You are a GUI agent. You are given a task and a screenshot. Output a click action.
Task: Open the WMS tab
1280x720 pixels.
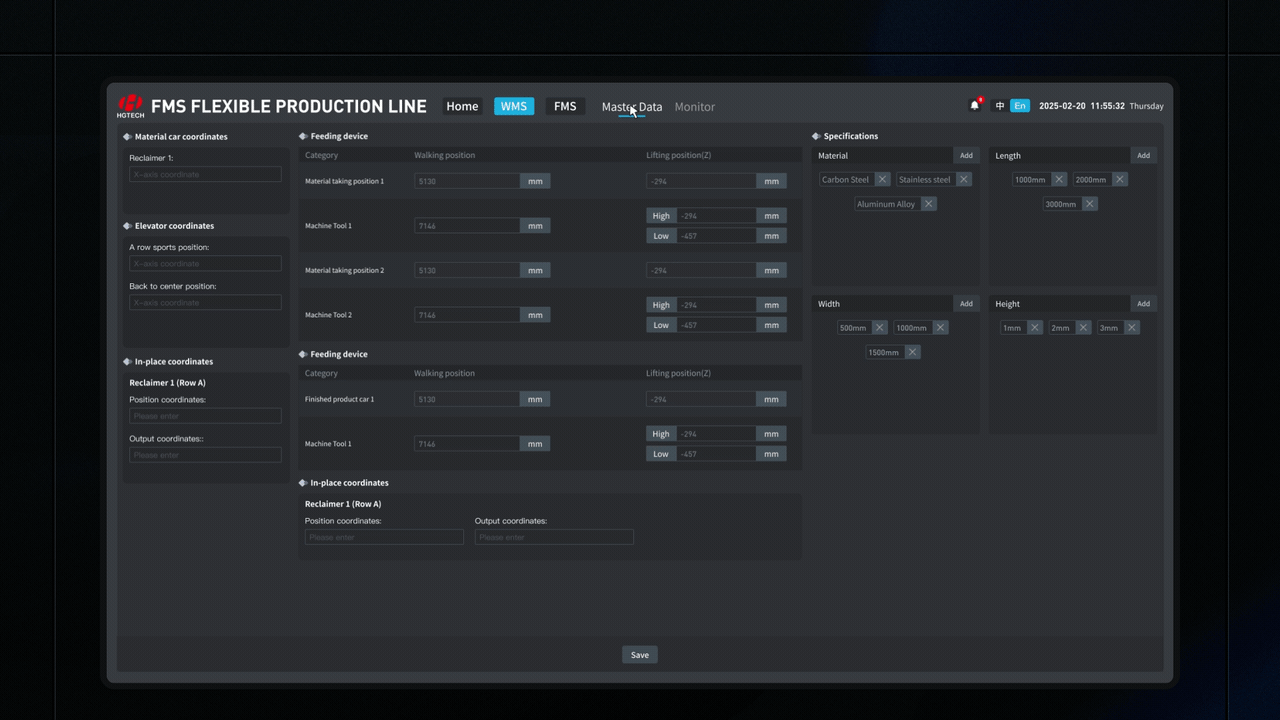click(514, 106)
